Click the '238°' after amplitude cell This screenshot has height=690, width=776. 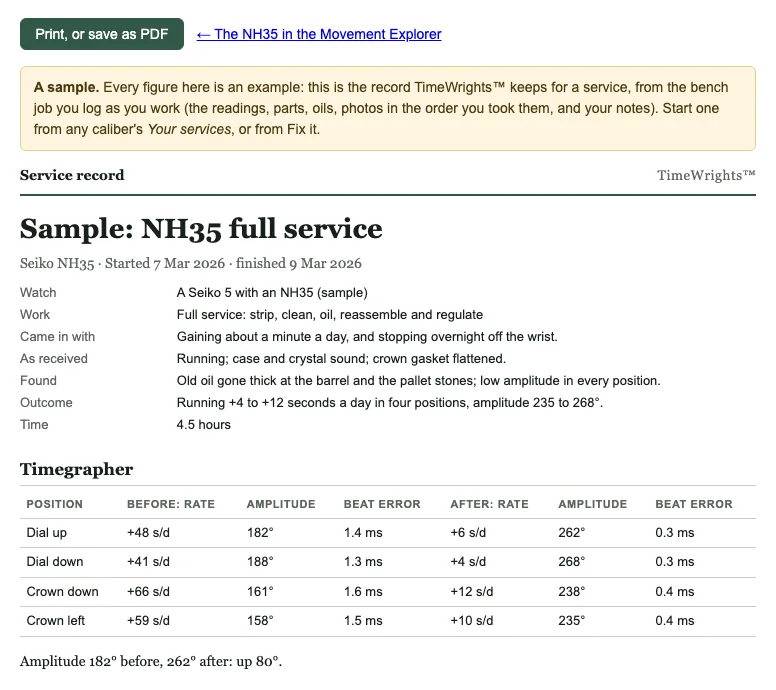572,591
